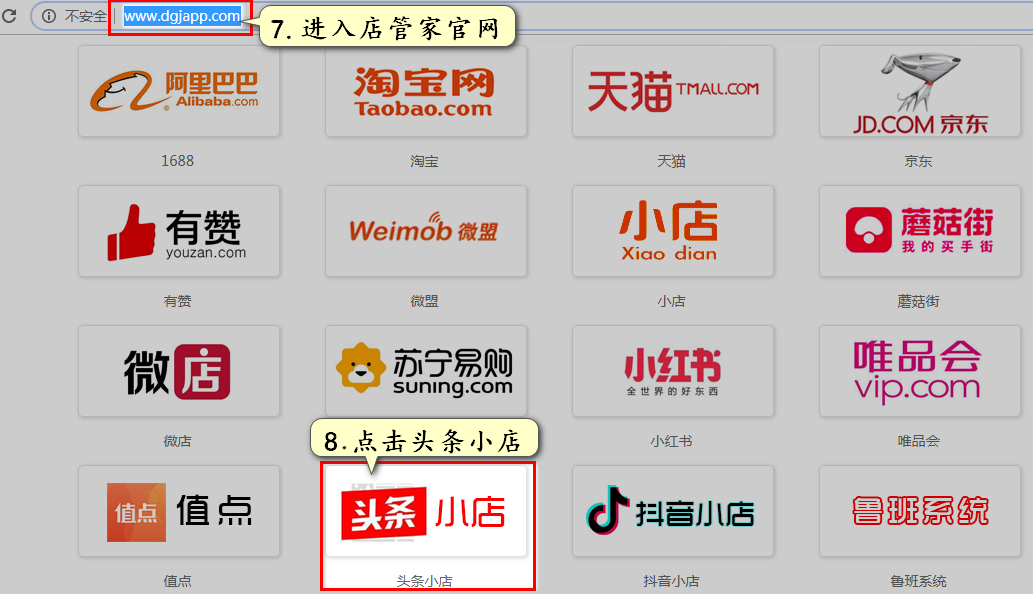Open the Suning.com platform tile
Viewport: 1033px width, 594px height.
pos(426,371)
